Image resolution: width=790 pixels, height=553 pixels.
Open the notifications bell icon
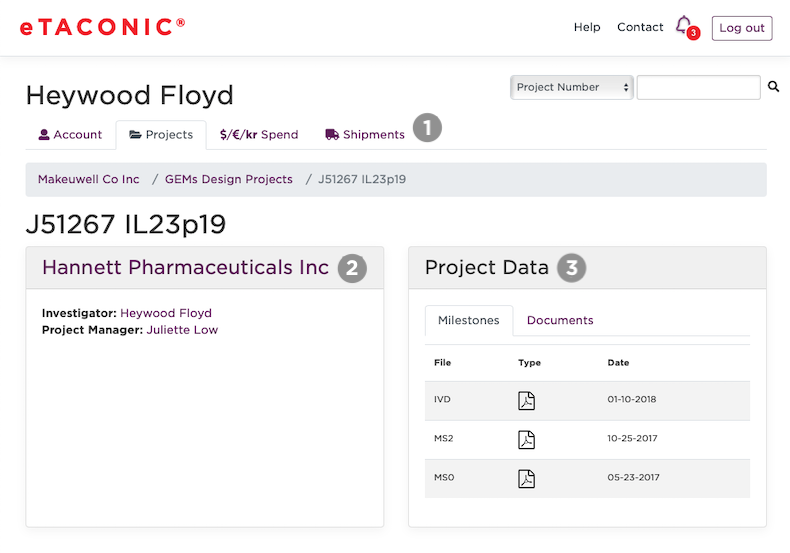[685, 26]
